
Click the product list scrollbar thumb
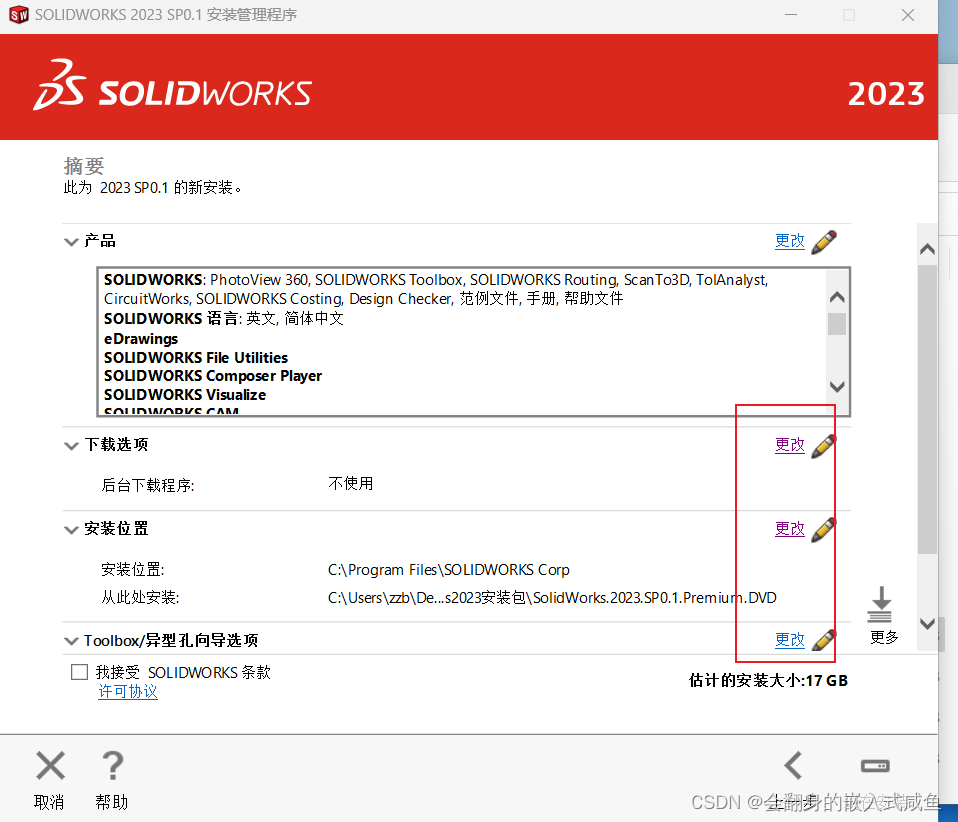pos(837,324)
